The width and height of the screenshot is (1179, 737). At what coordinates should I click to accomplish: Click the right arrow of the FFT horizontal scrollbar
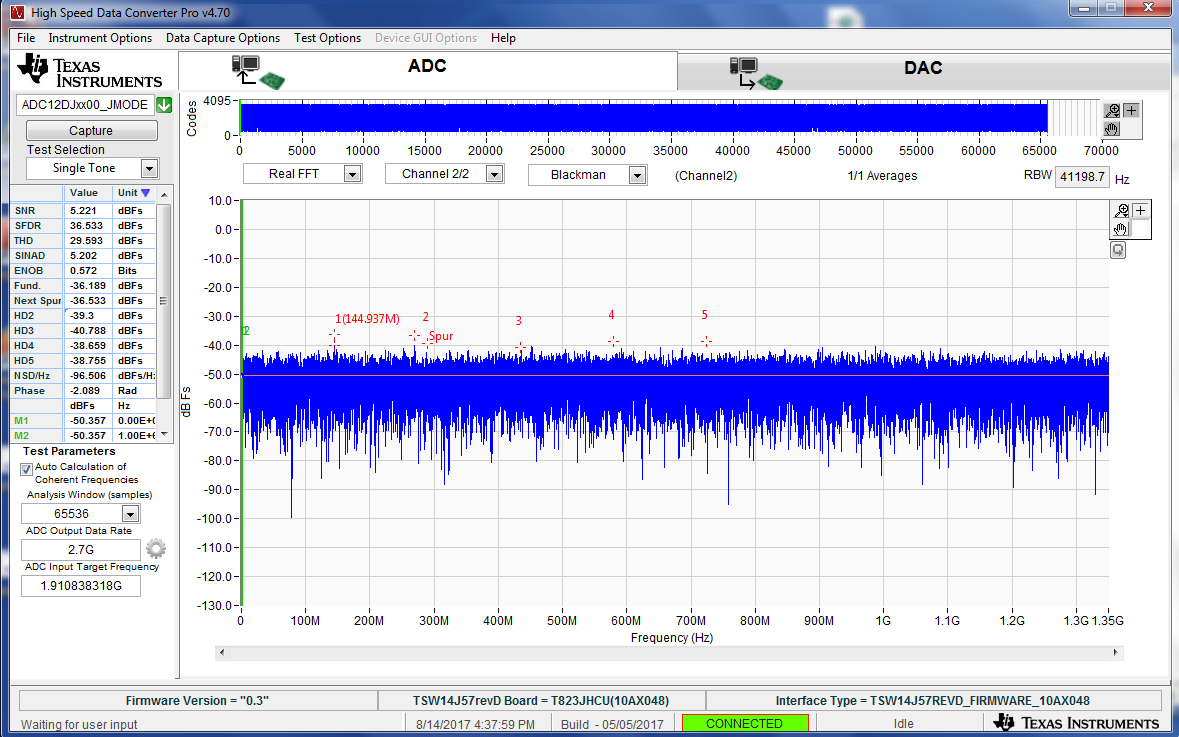click(x=1116, y=653)
